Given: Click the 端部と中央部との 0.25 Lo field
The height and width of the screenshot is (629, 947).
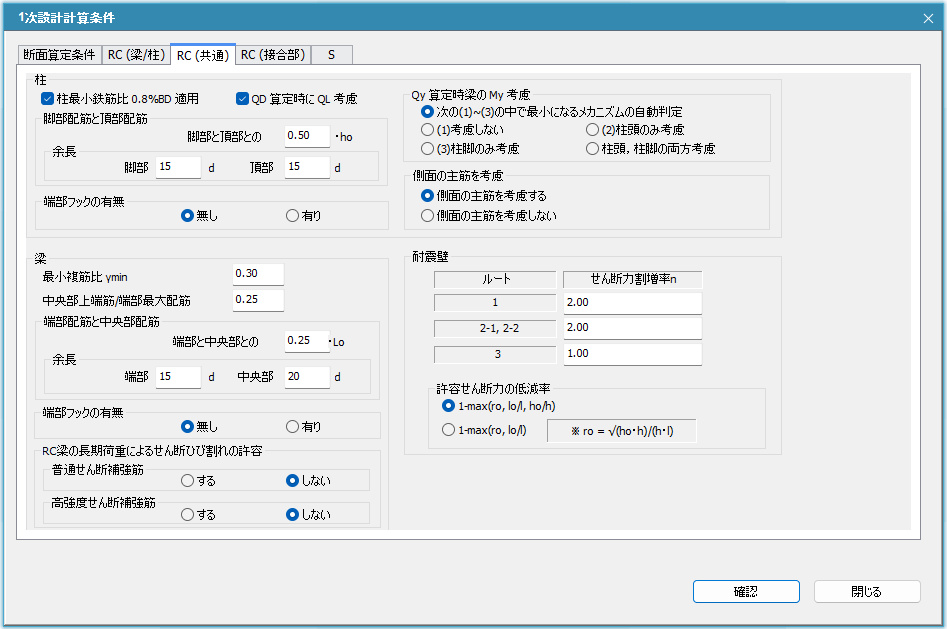Looking at the screenshot, I should pos(307,341).
